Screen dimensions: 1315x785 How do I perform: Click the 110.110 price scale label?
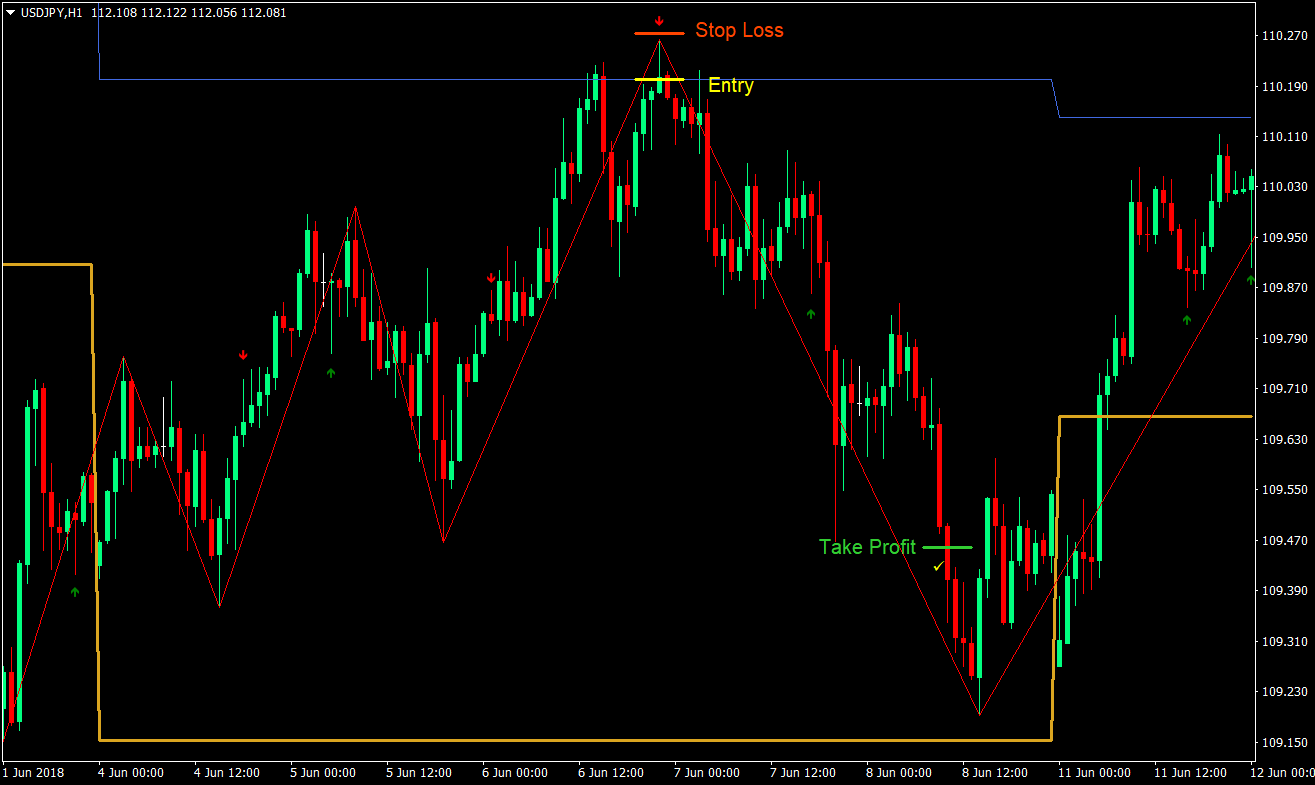[1285, 137]
